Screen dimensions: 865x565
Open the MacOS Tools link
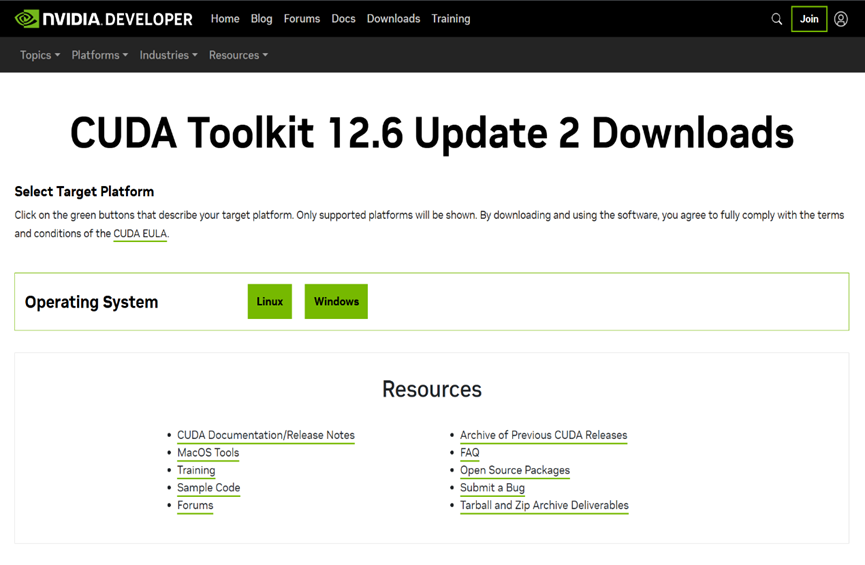click(x=208, y=453)
